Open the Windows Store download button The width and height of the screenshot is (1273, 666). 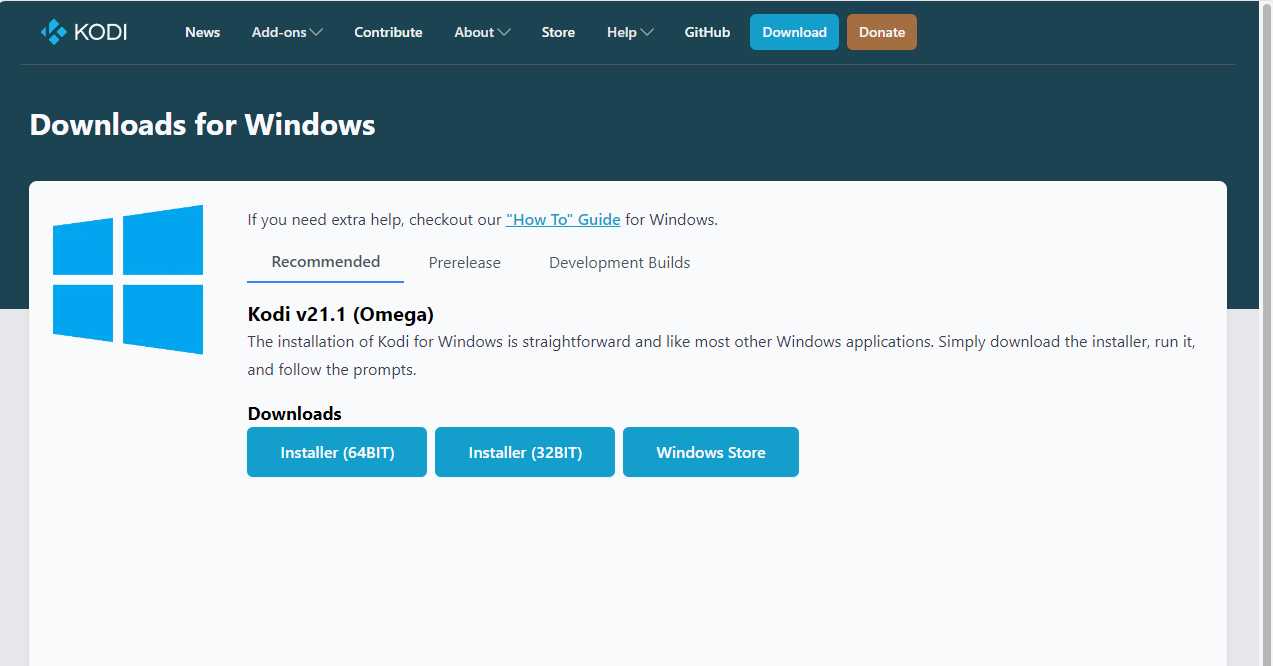(x=711, y=452)
